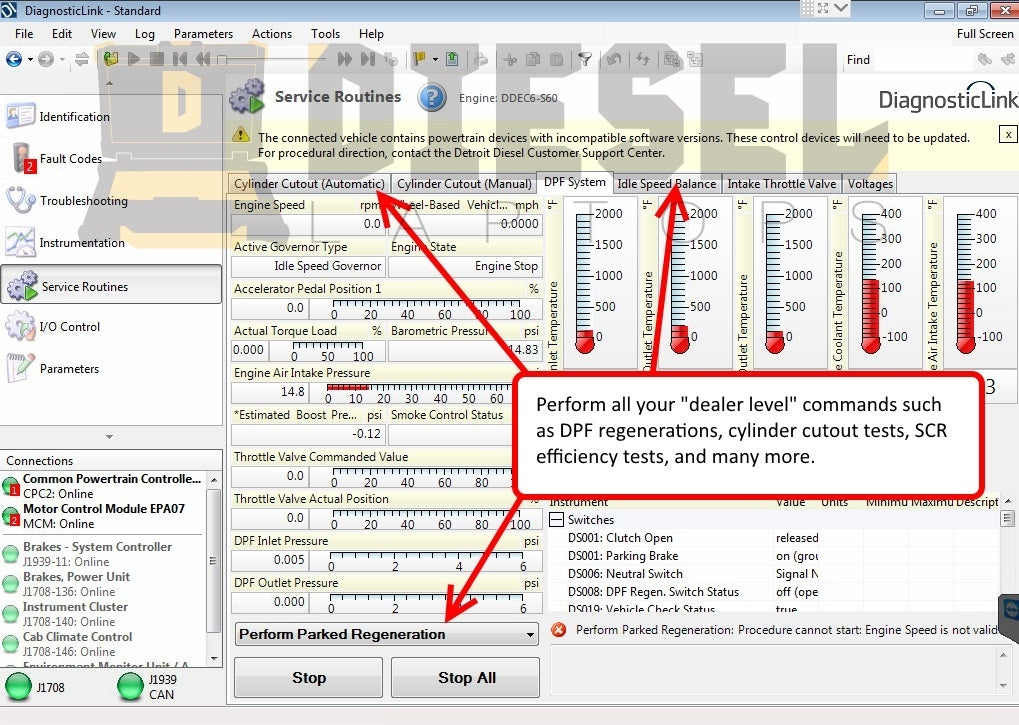This screenshot has height=725, width=1019.
Task: Collapse the Switches group
Action: [x=556, y=519]
